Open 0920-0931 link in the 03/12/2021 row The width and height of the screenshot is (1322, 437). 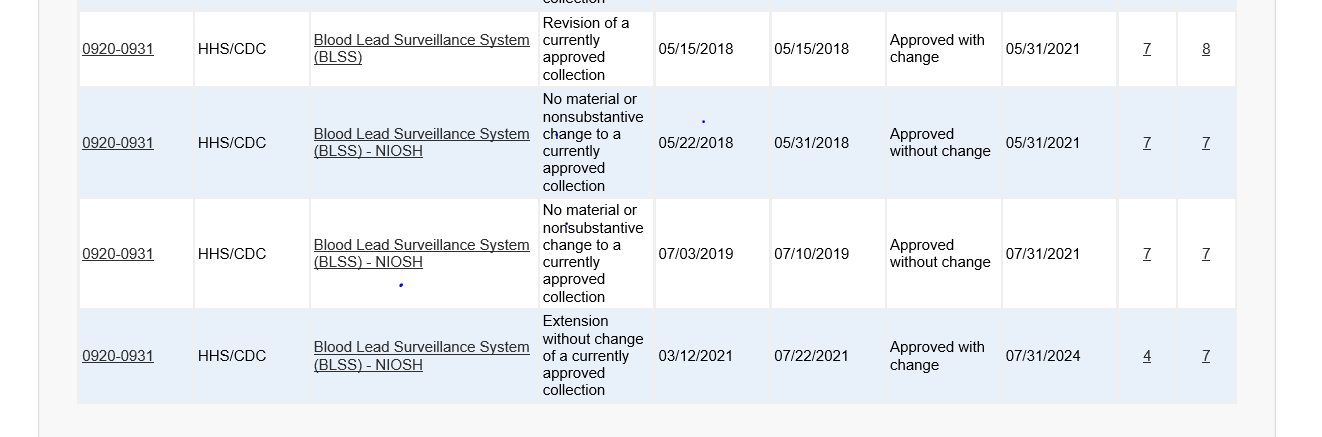118,356
